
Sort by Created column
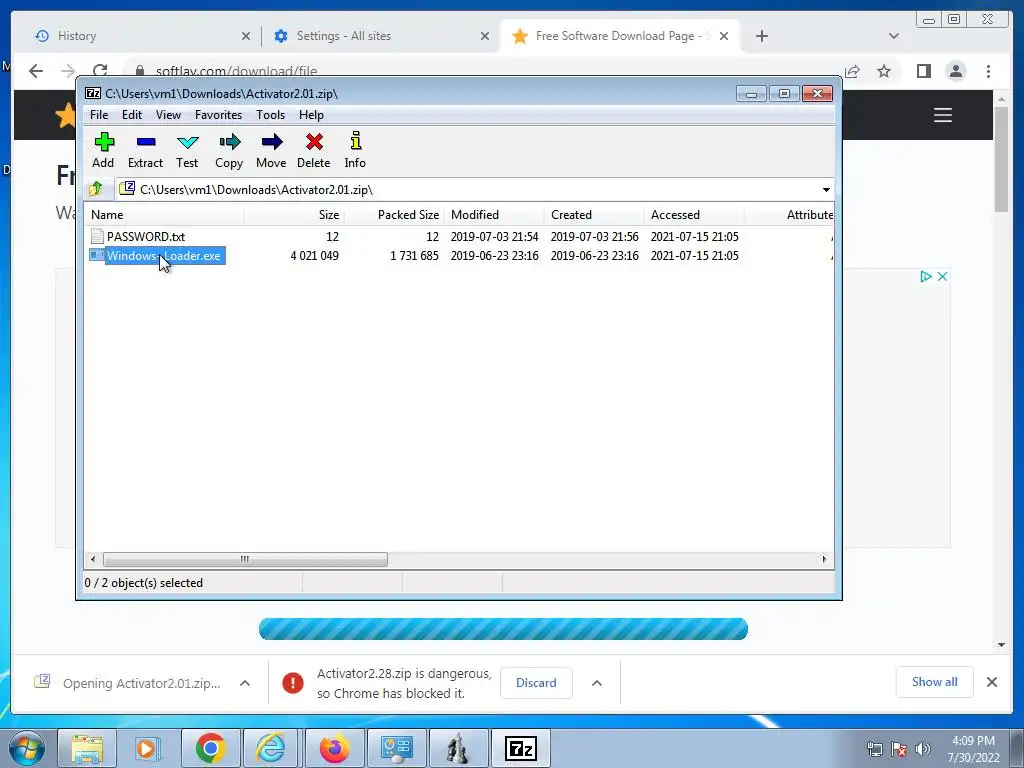594,215
